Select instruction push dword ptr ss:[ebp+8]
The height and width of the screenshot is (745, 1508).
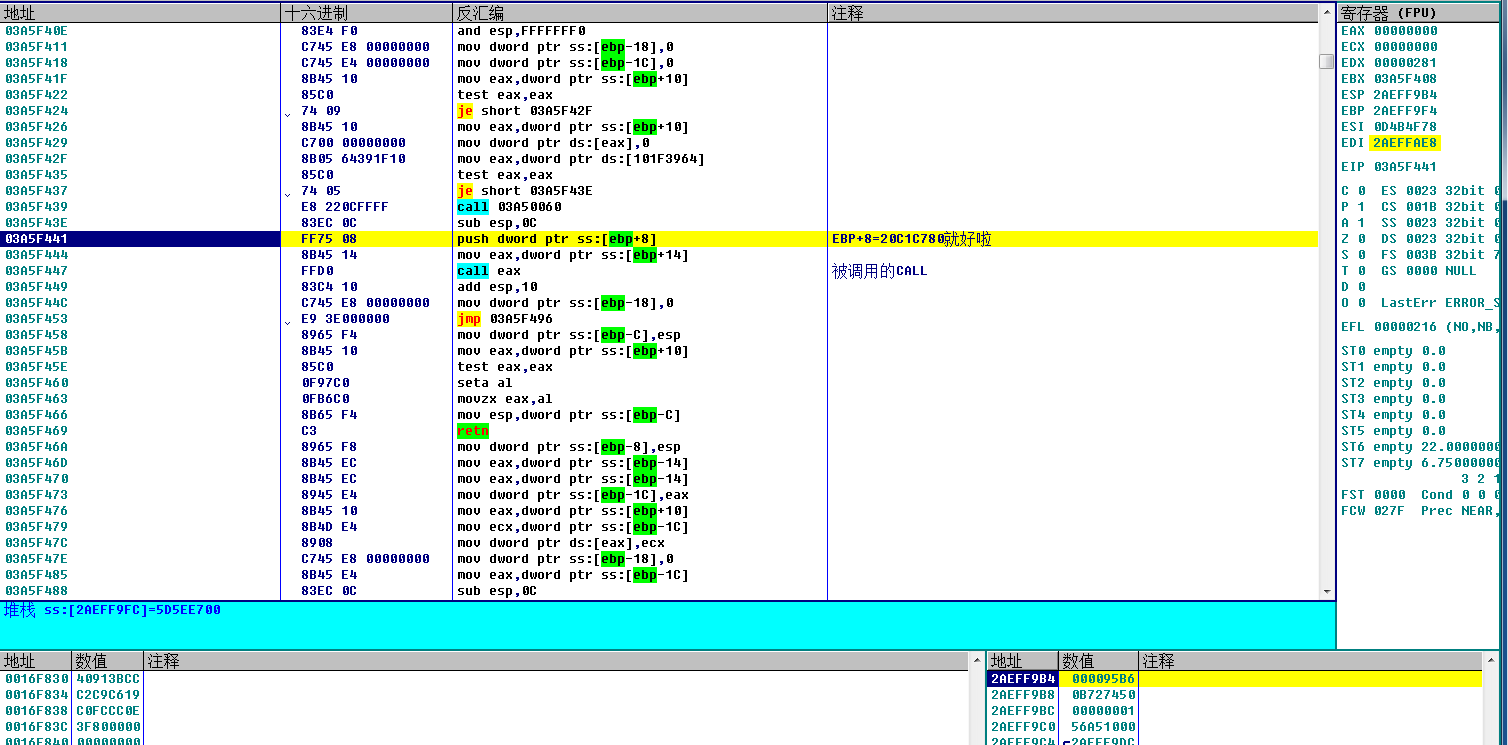557,239
